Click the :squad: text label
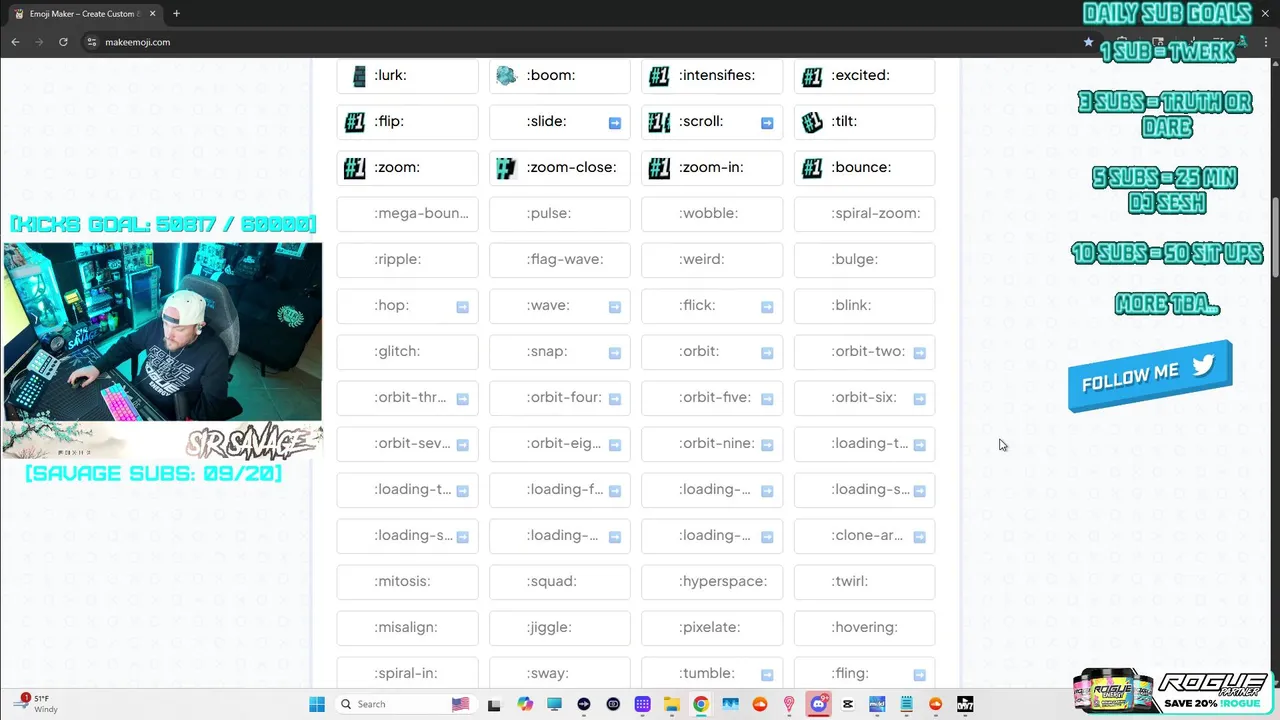This screenshot has height=720, width=1280. 552,581
